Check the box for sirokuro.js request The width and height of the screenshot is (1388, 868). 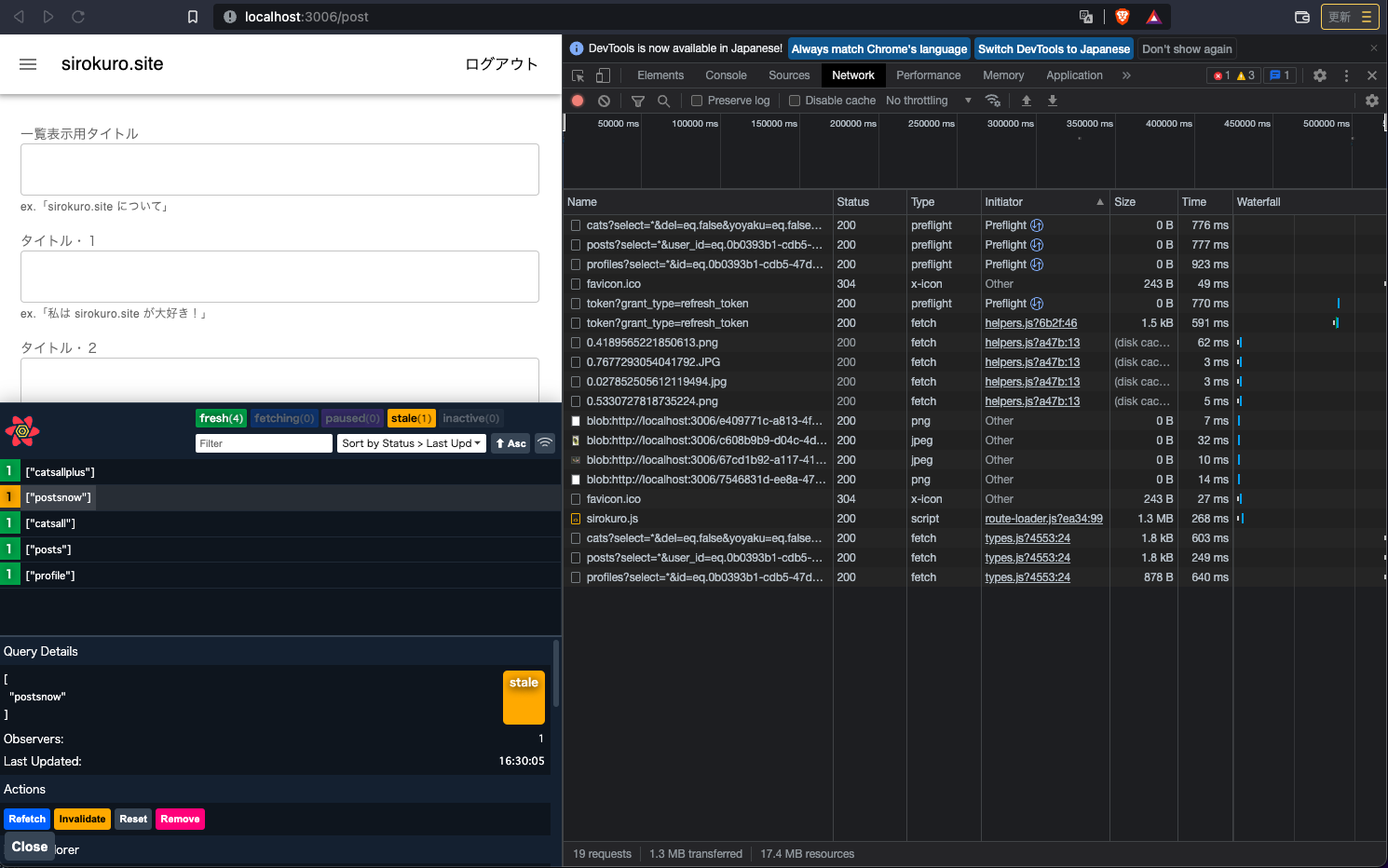click(576, 519)
